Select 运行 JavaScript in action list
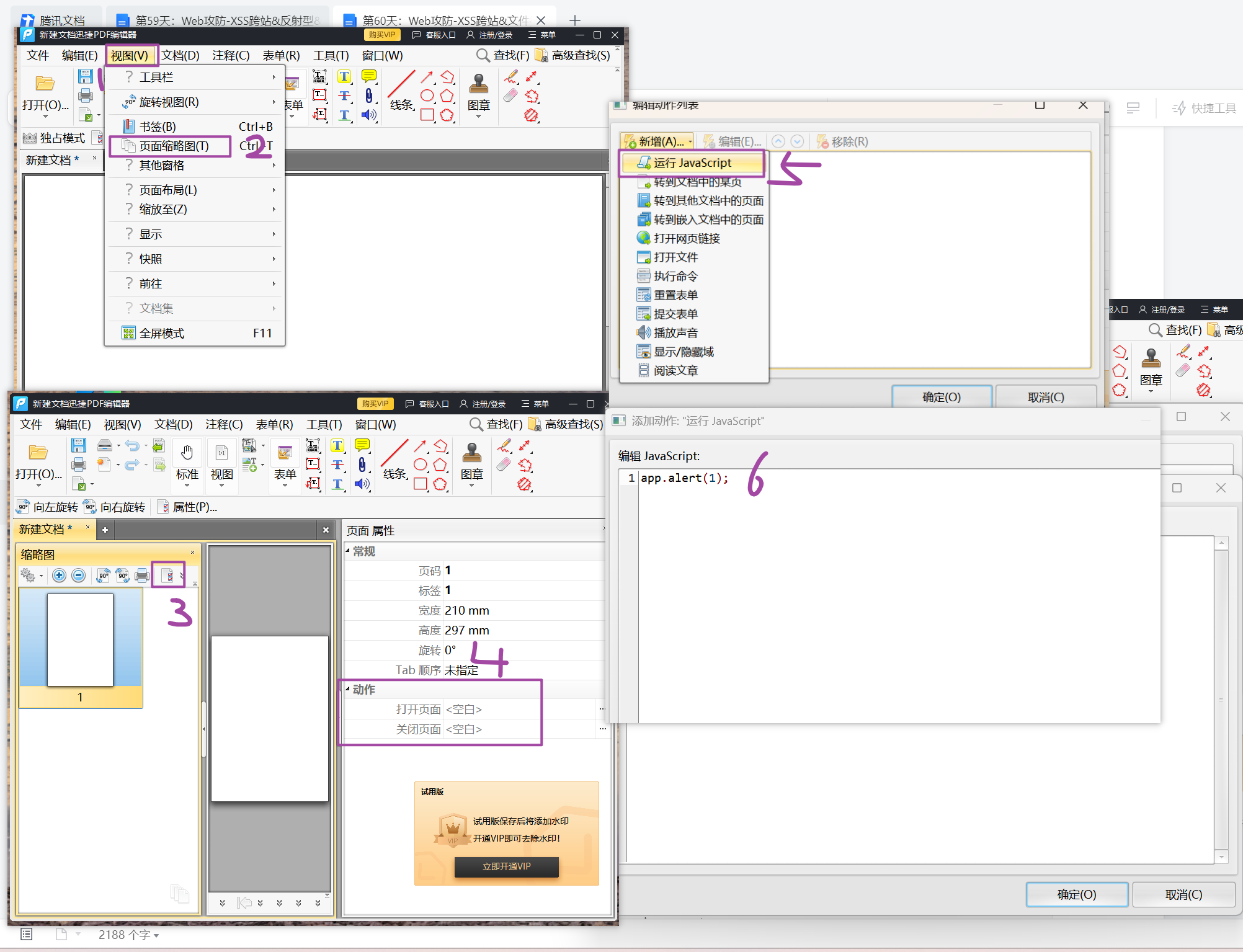Image resolution: width=1243 pixels, height=952 pixels. click(x=693, y=162)
